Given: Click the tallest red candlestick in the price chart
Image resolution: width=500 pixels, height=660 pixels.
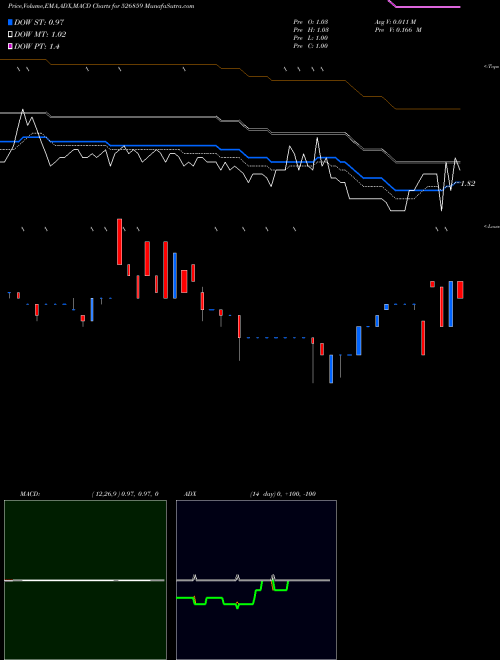Looking at the screenshot, I should [165, 270].
